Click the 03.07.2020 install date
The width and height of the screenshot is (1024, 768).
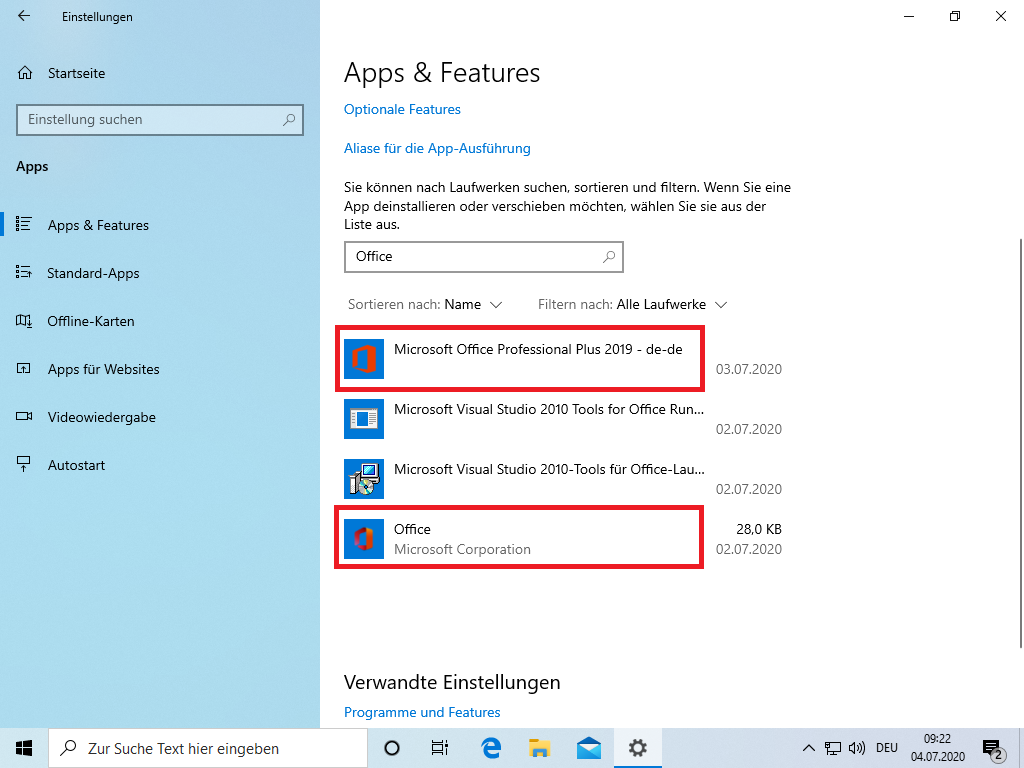click(x=748, y=369)
